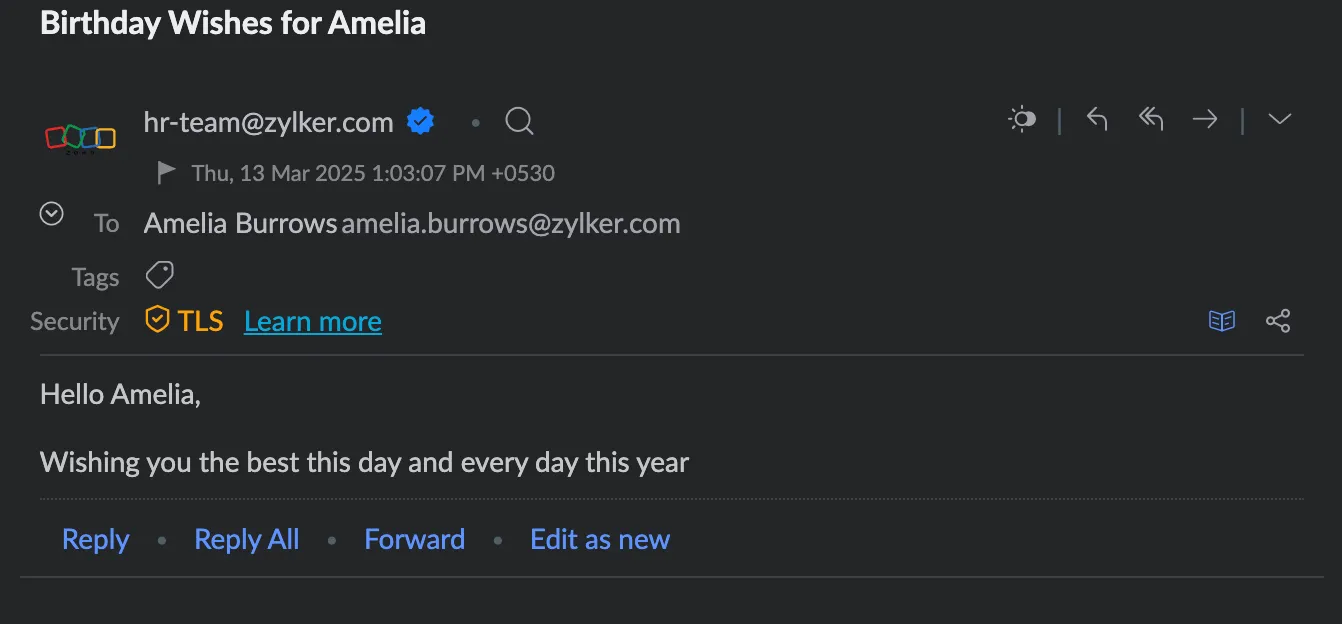Click the Forward text link

click(x=415, y=539)
